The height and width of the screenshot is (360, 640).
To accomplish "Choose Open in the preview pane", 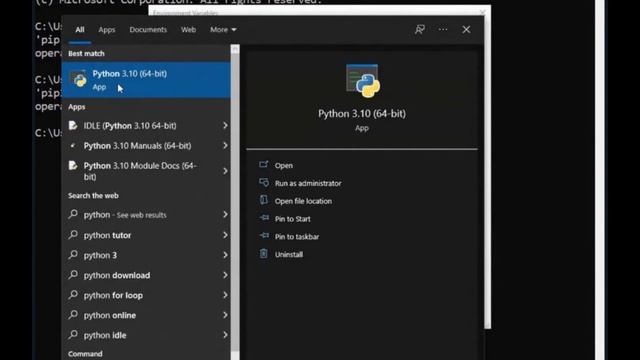I will (284, 165).
